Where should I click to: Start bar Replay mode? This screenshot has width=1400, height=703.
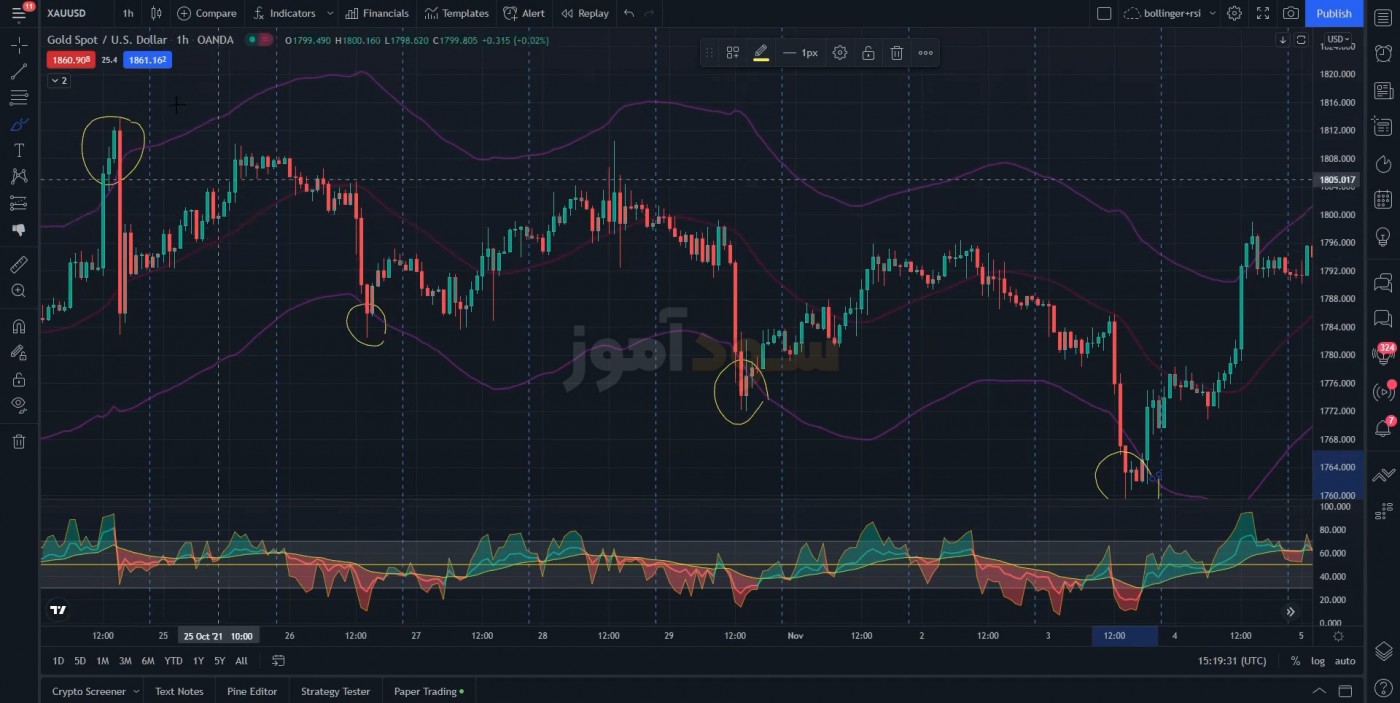coord(584,13)
